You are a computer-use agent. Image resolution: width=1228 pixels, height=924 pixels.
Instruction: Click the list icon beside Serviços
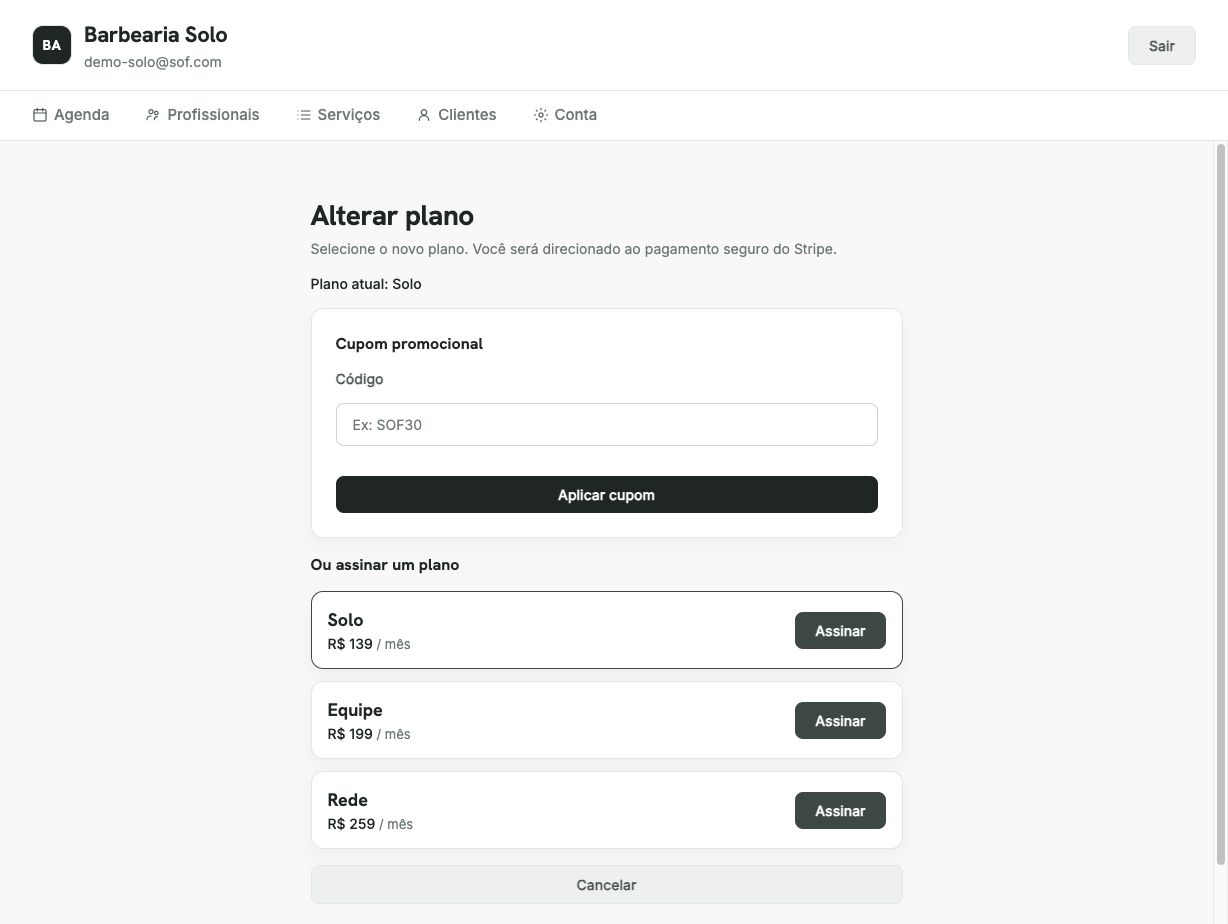[x=304, y=115]
